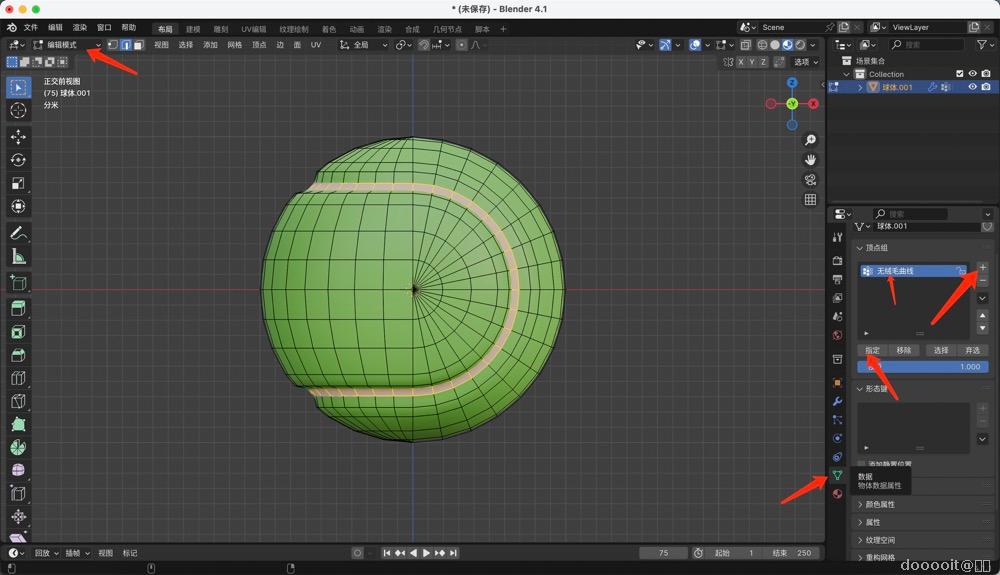Open the Object Data properties tab
Viewport: 1000px width, 575px height.
coord(837,475)
